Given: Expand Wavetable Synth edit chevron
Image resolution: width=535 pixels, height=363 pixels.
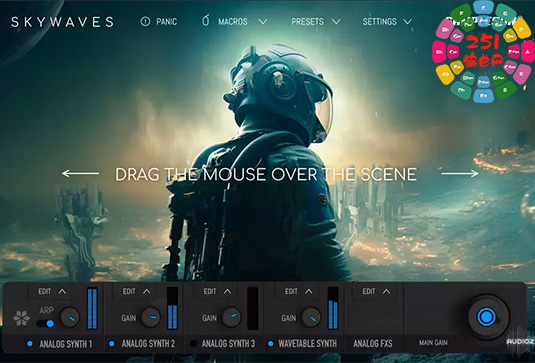Looking at the screenshot, I should pos(309,291).
